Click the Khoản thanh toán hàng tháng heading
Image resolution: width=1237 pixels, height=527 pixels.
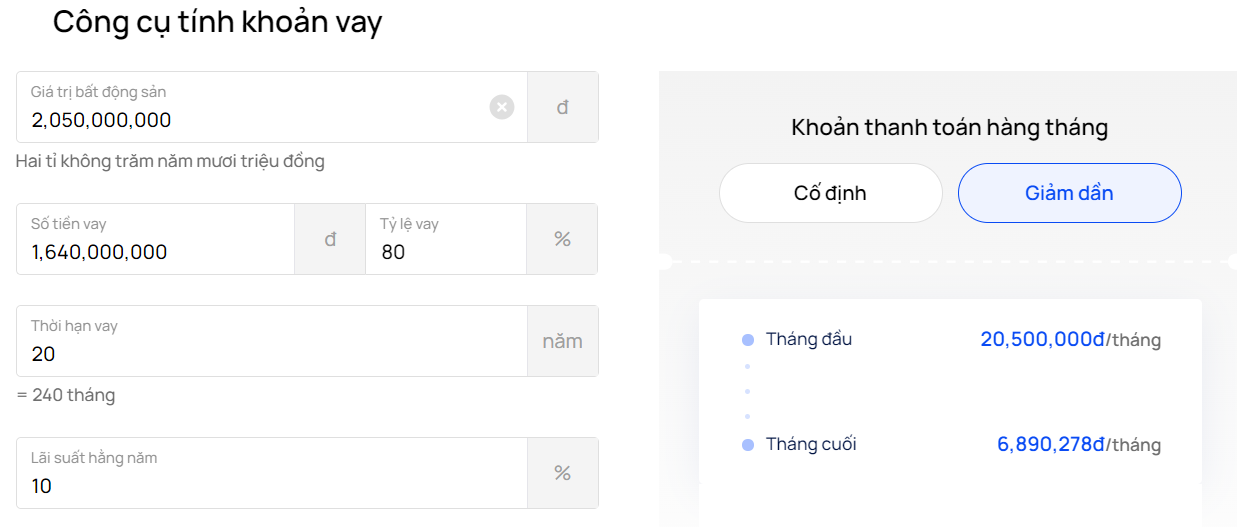tap(950, 128)
